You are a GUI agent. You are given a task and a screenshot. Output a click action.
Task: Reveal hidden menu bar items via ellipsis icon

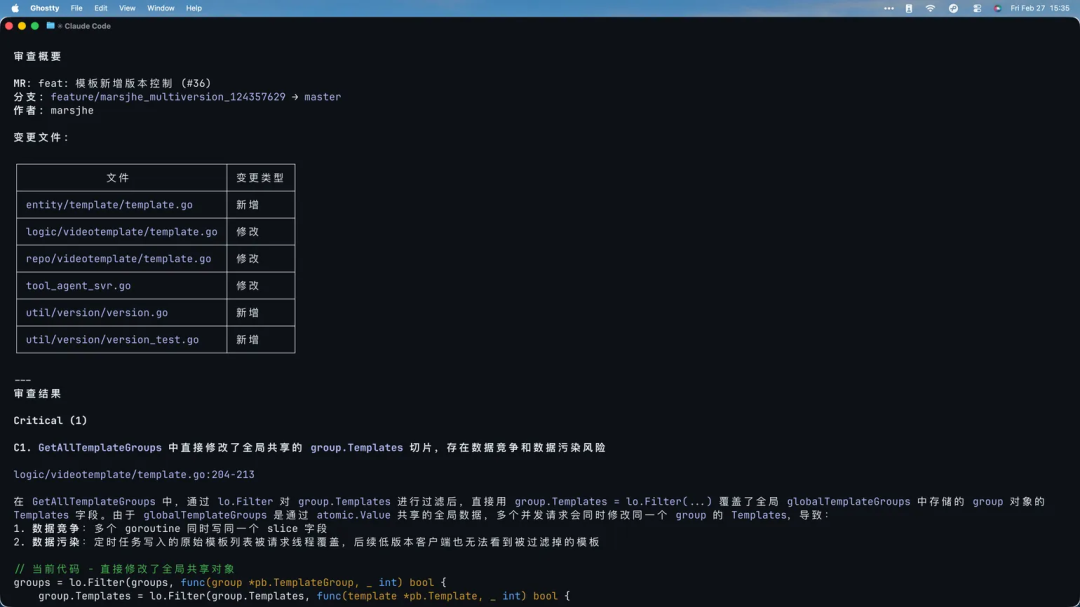tap(889, 8)
